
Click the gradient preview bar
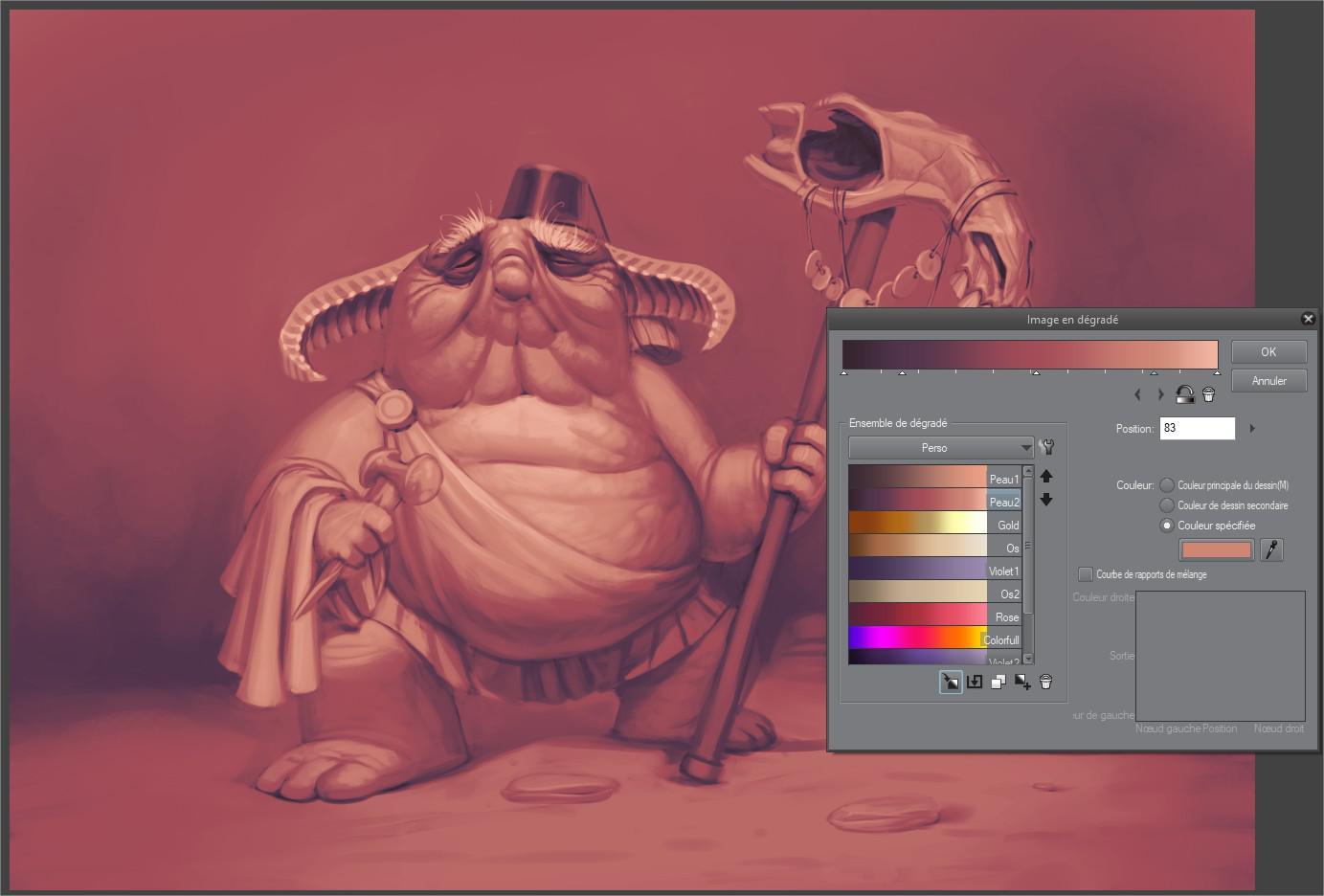(1030, 354)
